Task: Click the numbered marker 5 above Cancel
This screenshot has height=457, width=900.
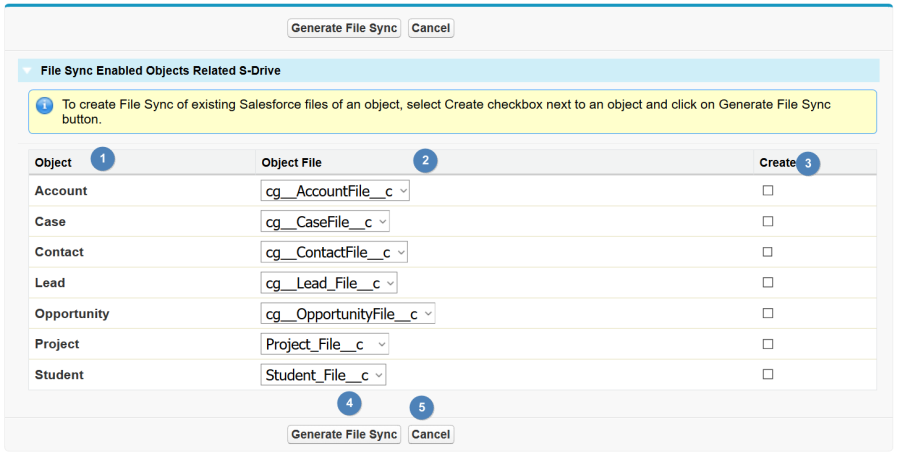Action: click(x=421, y=408)
